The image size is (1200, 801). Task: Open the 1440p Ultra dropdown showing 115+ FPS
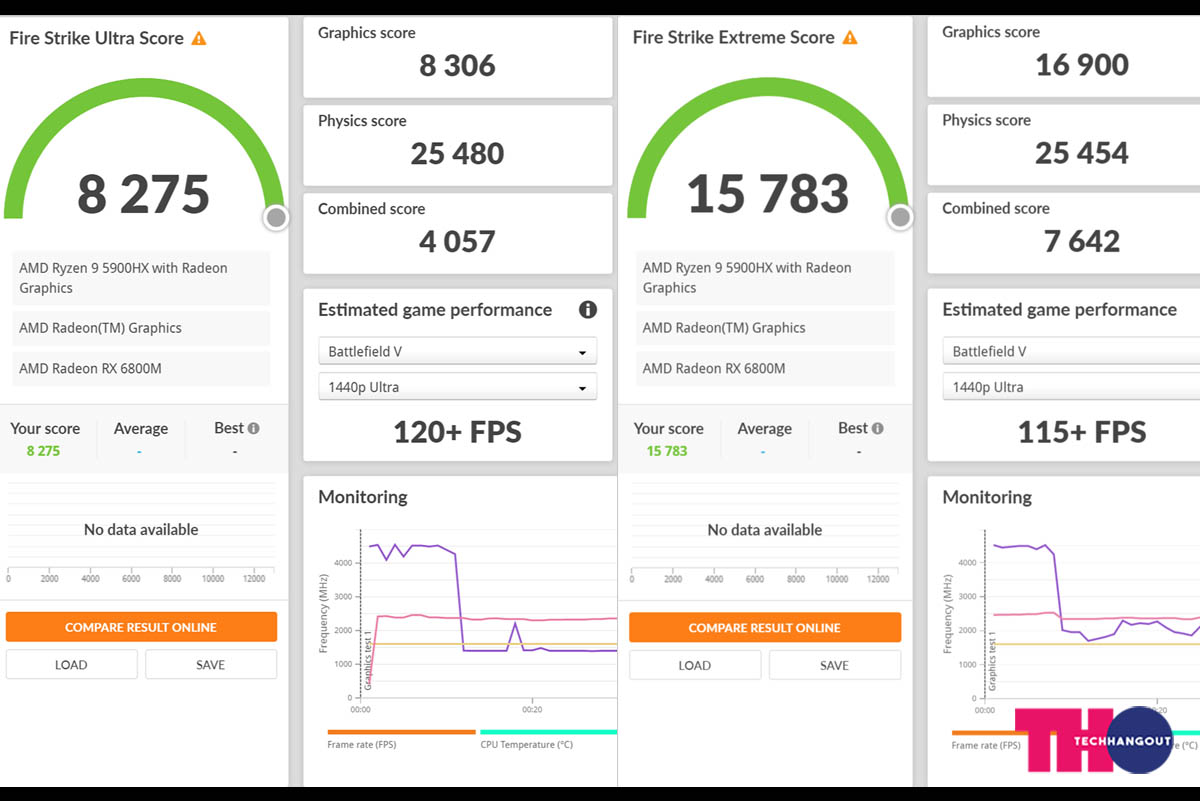(1071, 387)
